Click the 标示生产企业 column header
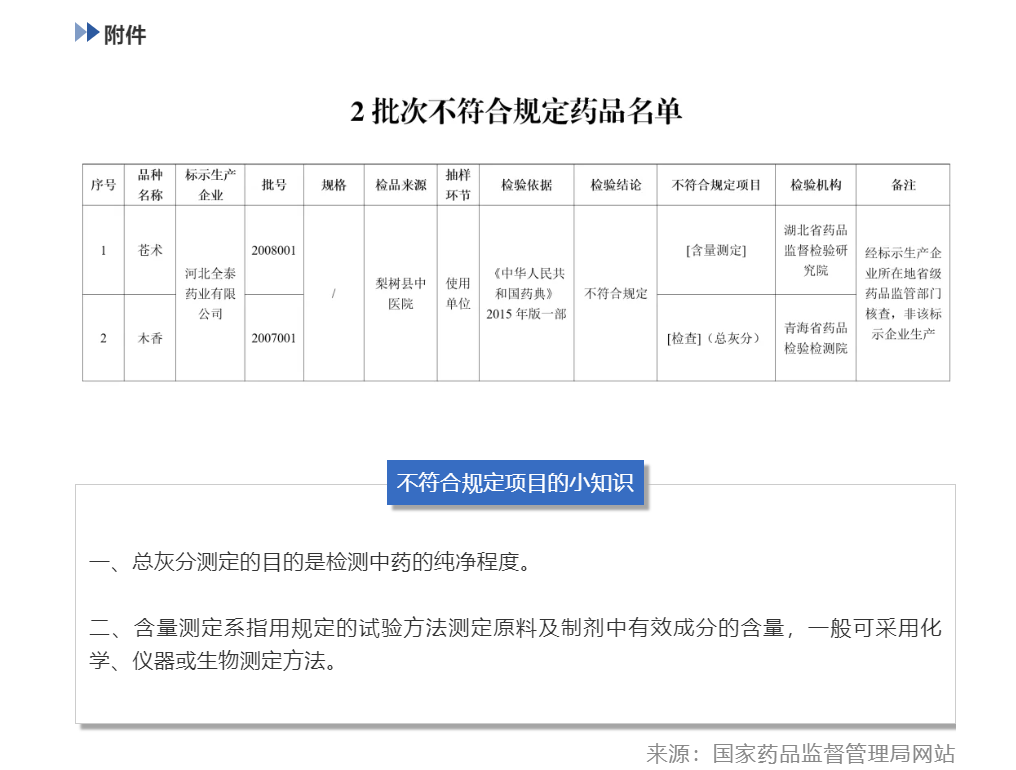 coord(210,185)
